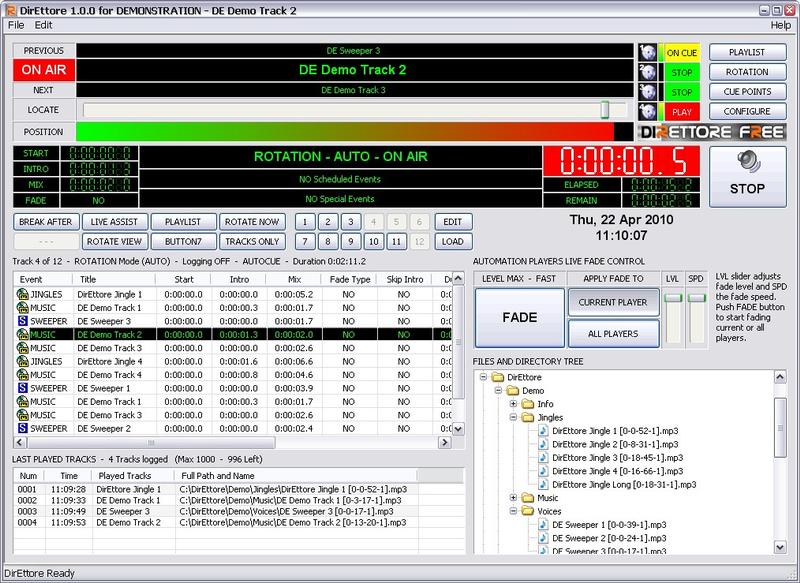Screen dimensions: 800x583
Task: Click the sweeper S icon on the DE Sweeper 3 event row
Action: point(22,321)
